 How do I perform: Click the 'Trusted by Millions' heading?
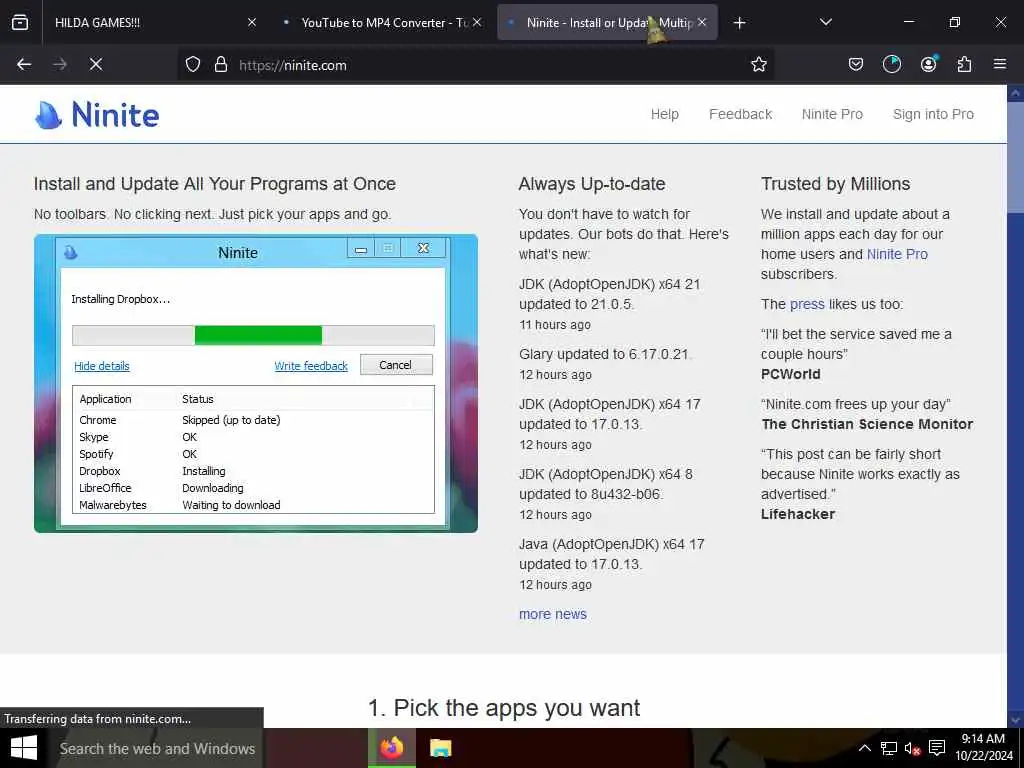click(x=835, y=184)
